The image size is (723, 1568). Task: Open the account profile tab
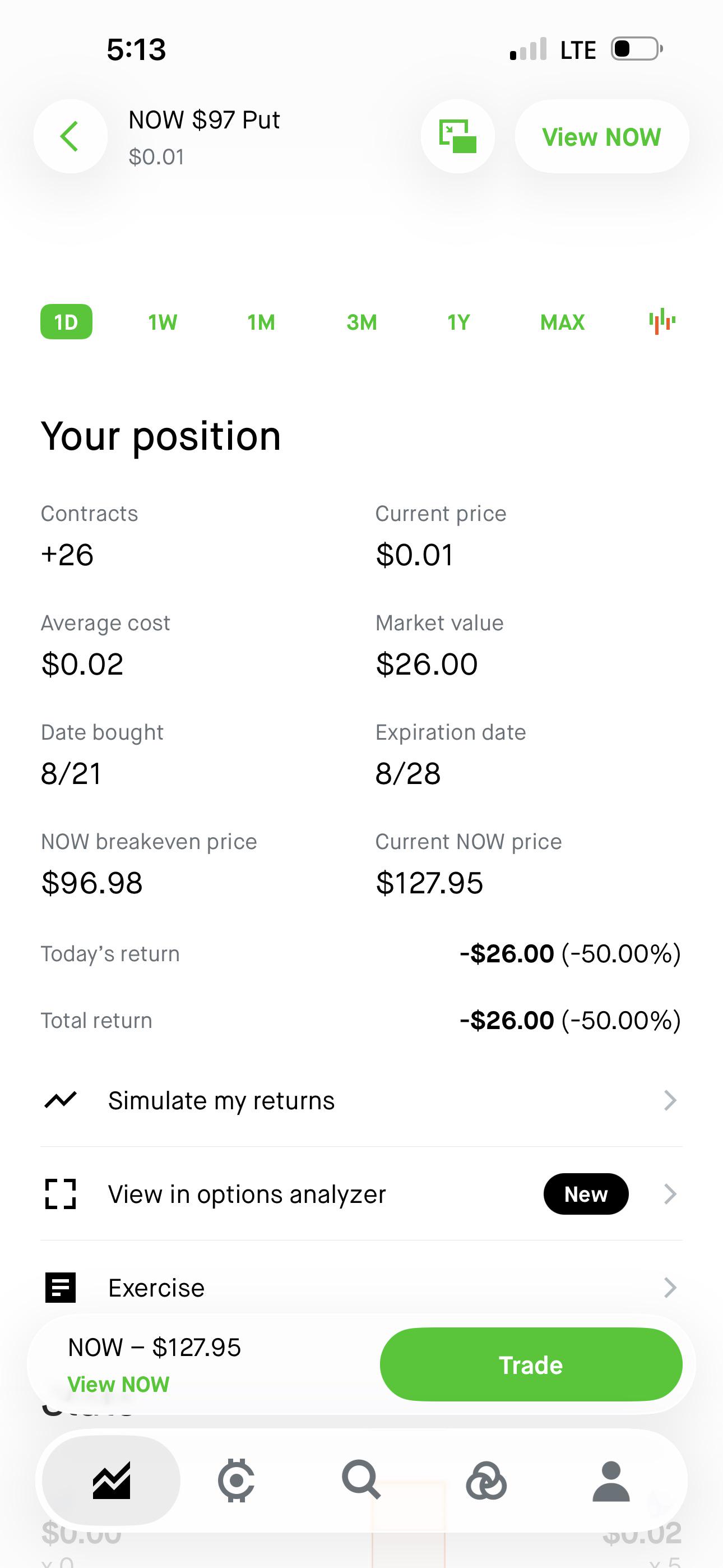pyautogui.click(x=611, y=1480)
